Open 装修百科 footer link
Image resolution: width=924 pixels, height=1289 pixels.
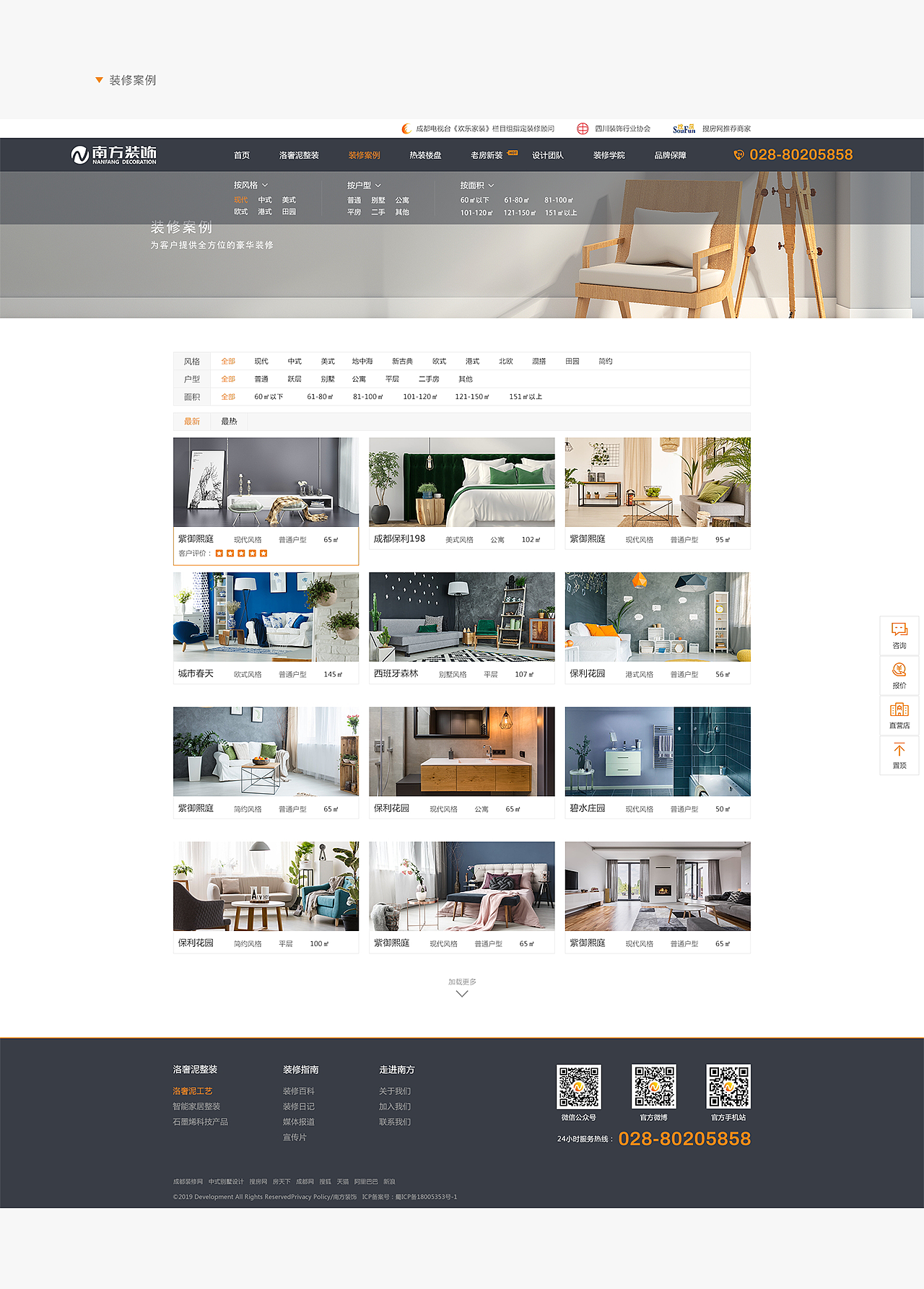tap(299, 1091)
